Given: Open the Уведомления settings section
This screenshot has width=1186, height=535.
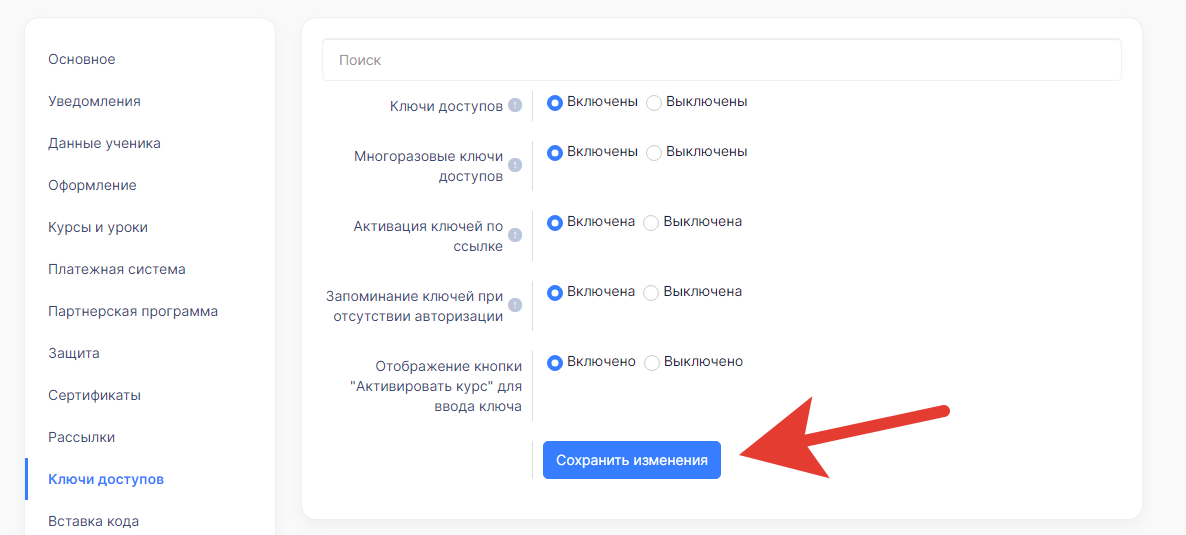Looking at the screenshot, I should pyautogui.click(x=95, y=101).
